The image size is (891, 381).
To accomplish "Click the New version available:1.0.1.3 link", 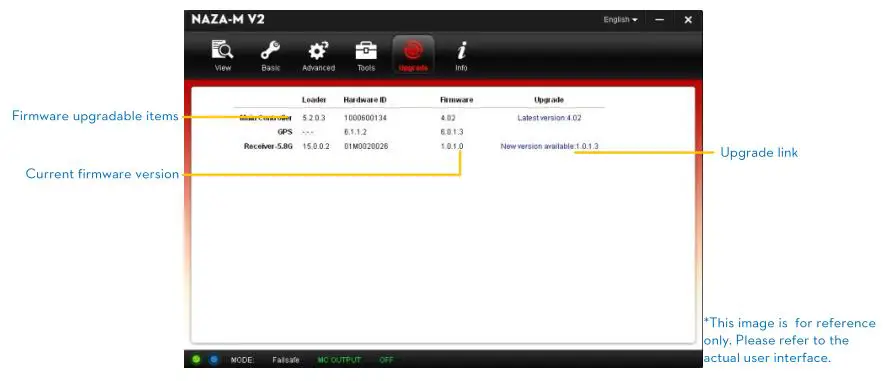I will pos(549,146).
